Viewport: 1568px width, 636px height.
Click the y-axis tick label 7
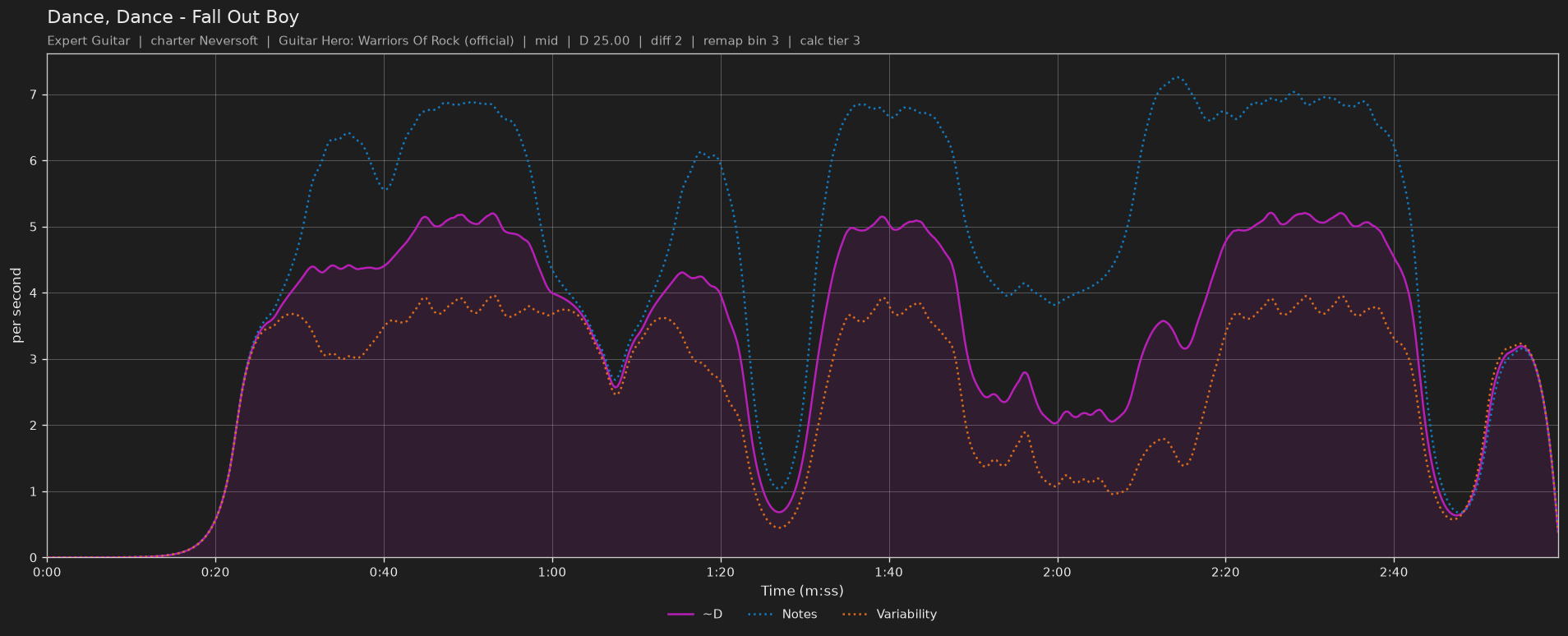[x=35, y=95]
